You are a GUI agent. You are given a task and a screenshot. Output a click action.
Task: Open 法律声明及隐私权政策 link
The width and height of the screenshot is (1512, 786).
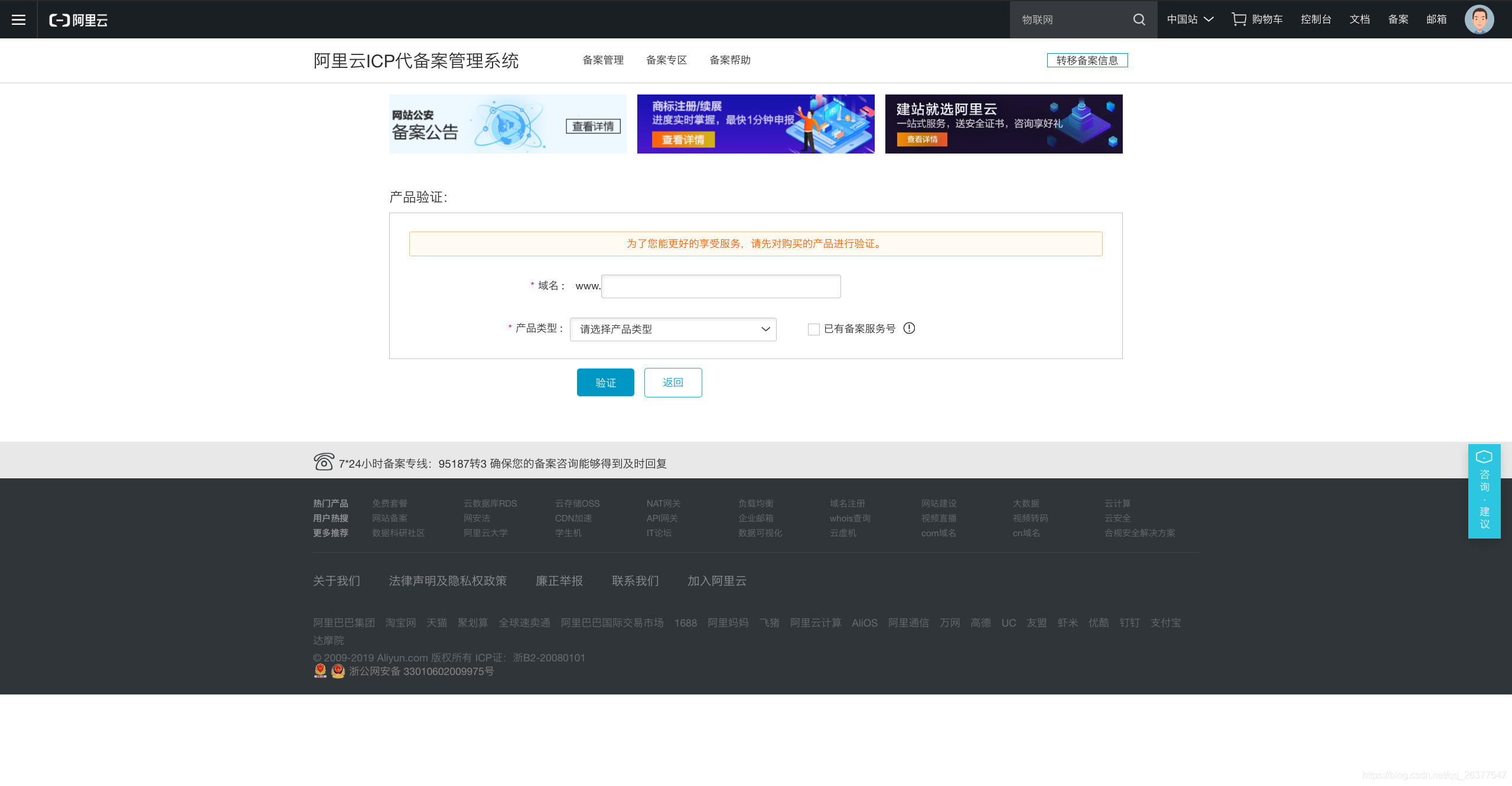coord(448,581)
